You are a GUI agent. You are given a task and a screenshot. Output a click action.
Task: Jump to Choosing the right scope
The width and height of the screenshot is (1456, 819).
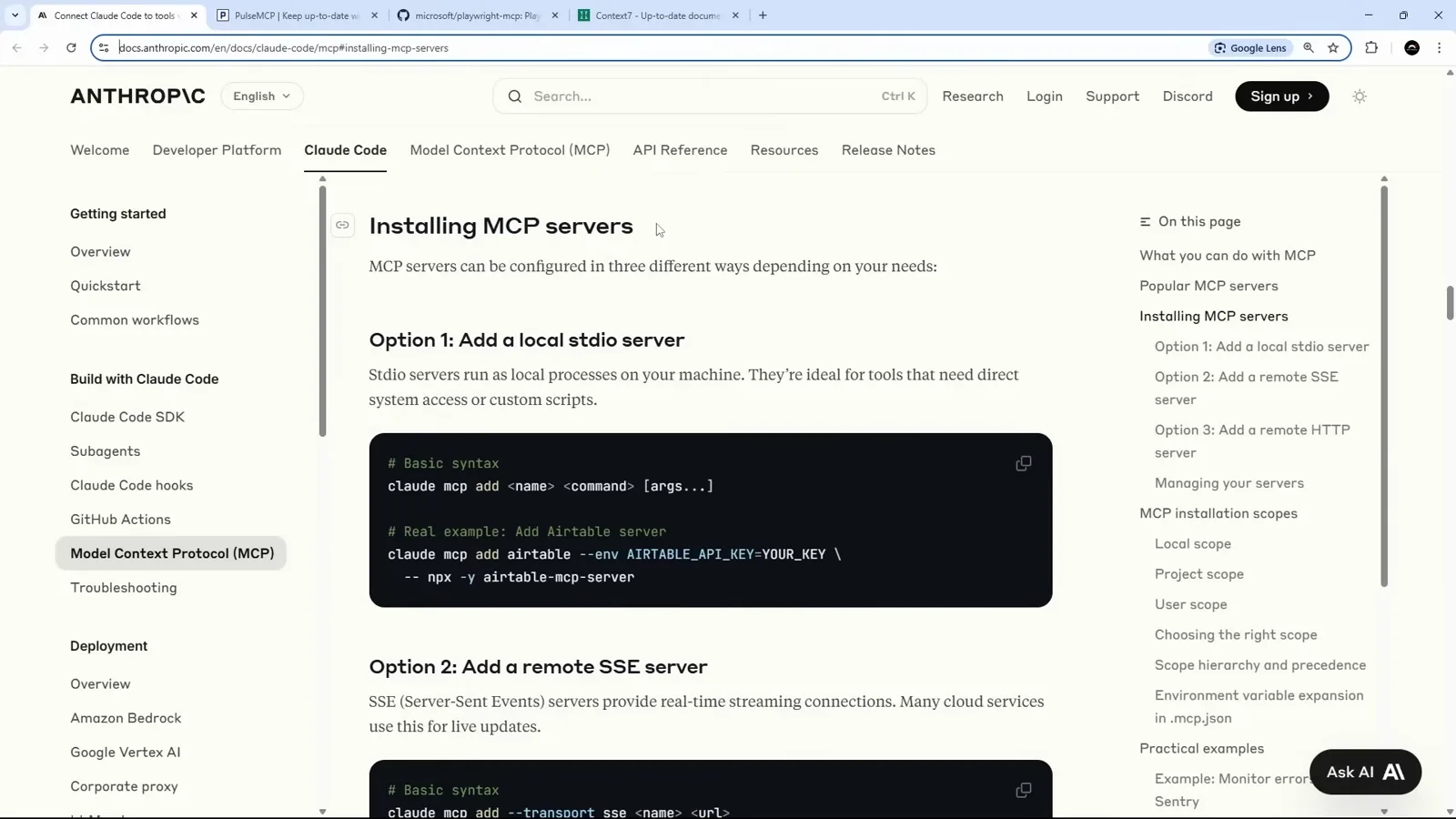click(1236, 635)
